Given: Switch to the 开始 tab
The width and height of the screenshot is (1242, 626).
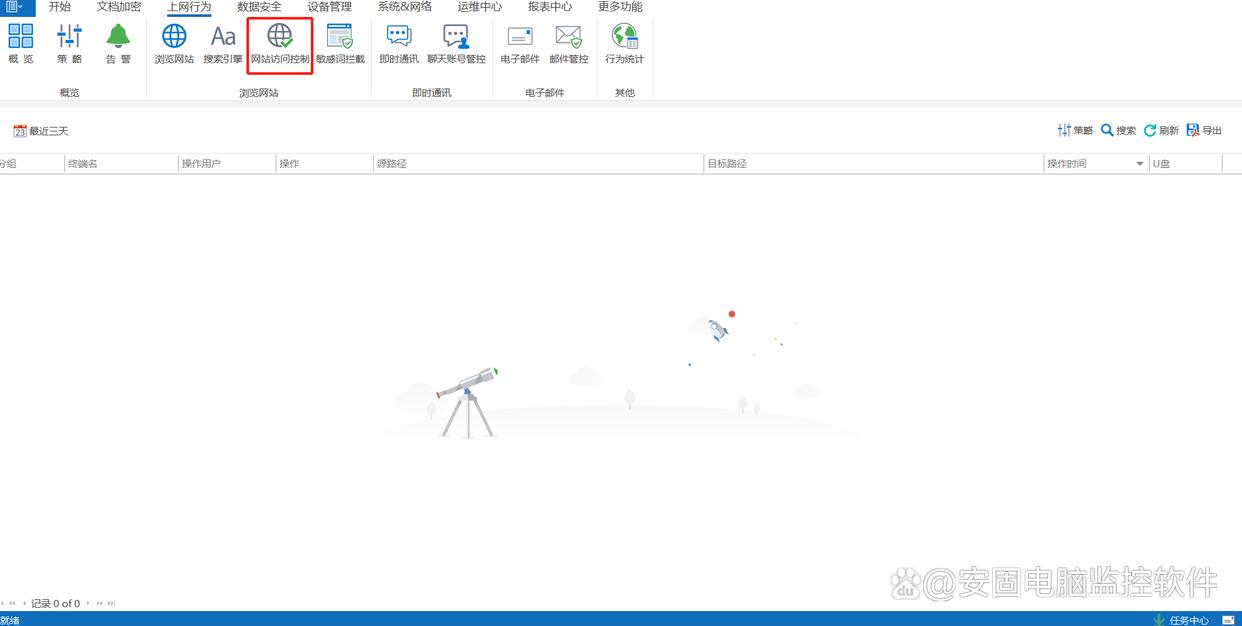Looking at the screenshot, I should [60, 6].
